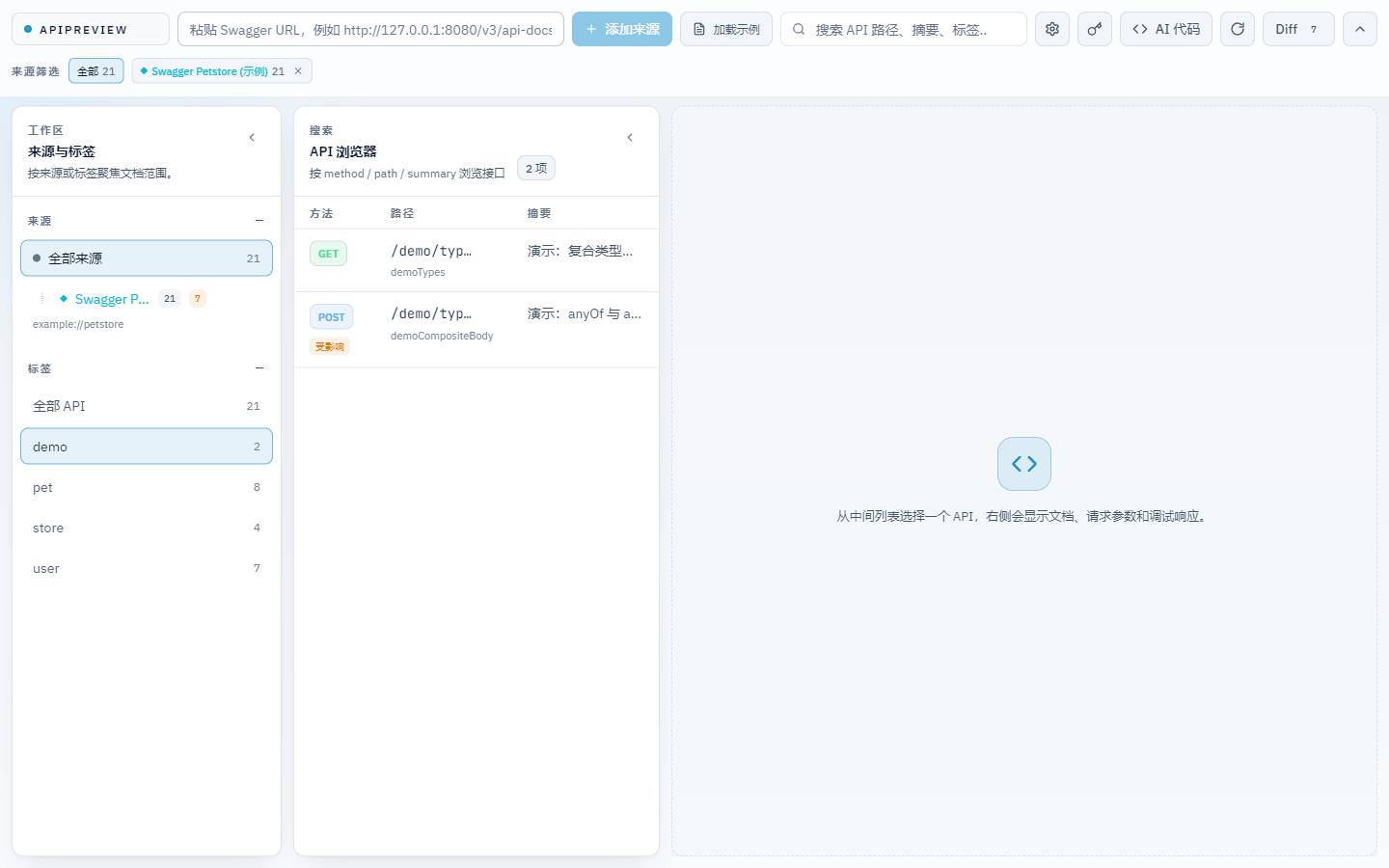Open the GET /demo/typ... API row
The width and height of the screenshot is (1389, 868).
click(477, 260)
